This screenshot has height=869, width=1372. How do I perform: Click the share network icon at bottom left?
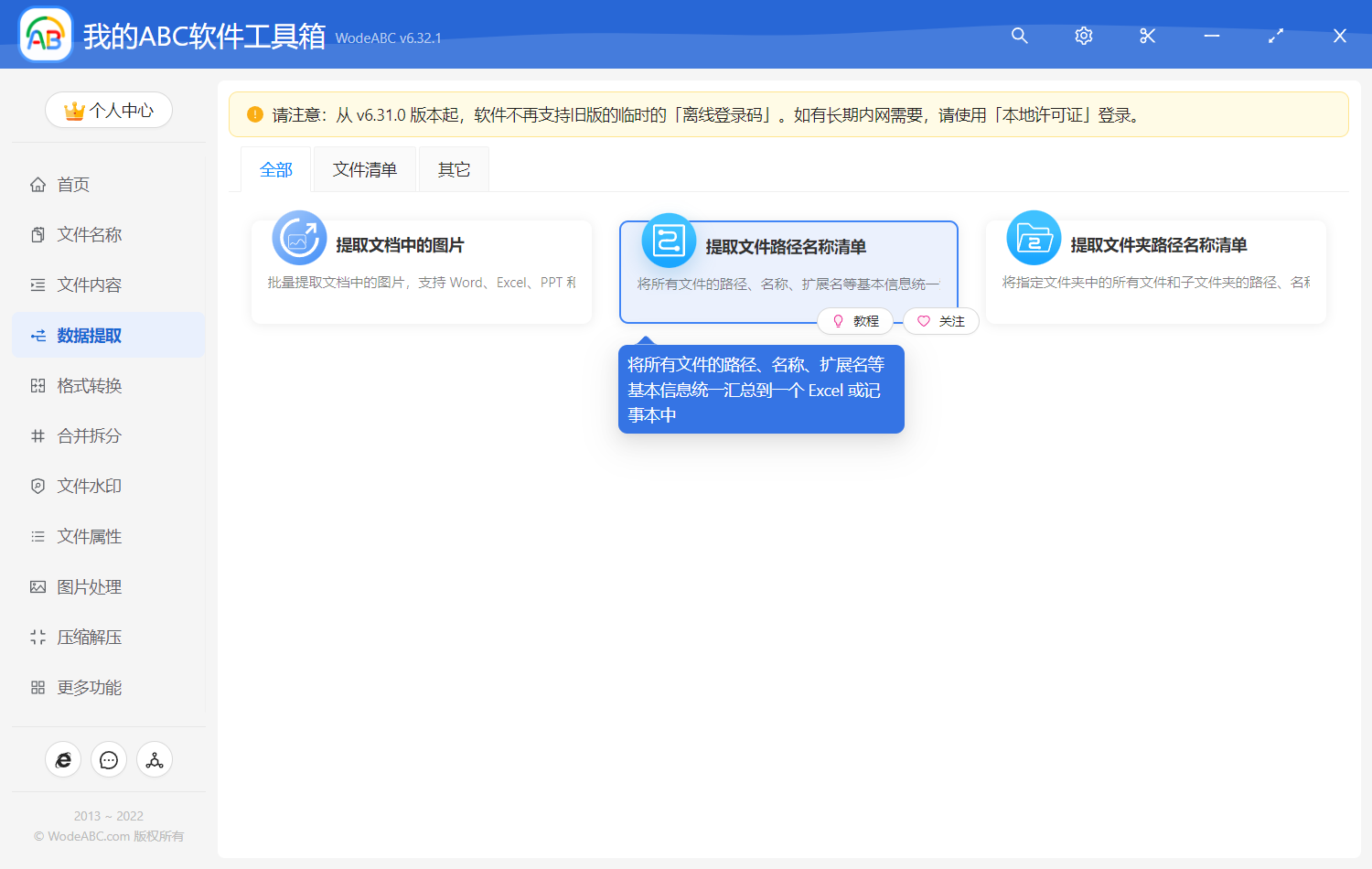[x=155, y=759]
